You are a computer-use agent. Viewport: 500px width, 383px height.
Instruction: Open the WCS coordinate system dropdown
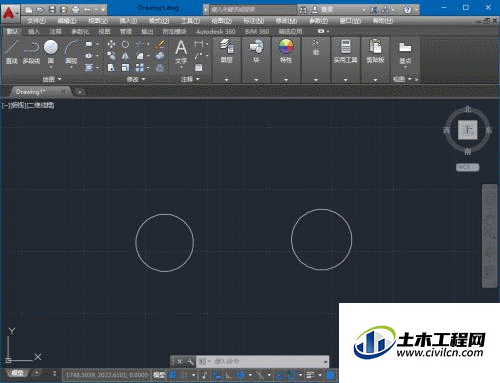(x=468, y=167)
